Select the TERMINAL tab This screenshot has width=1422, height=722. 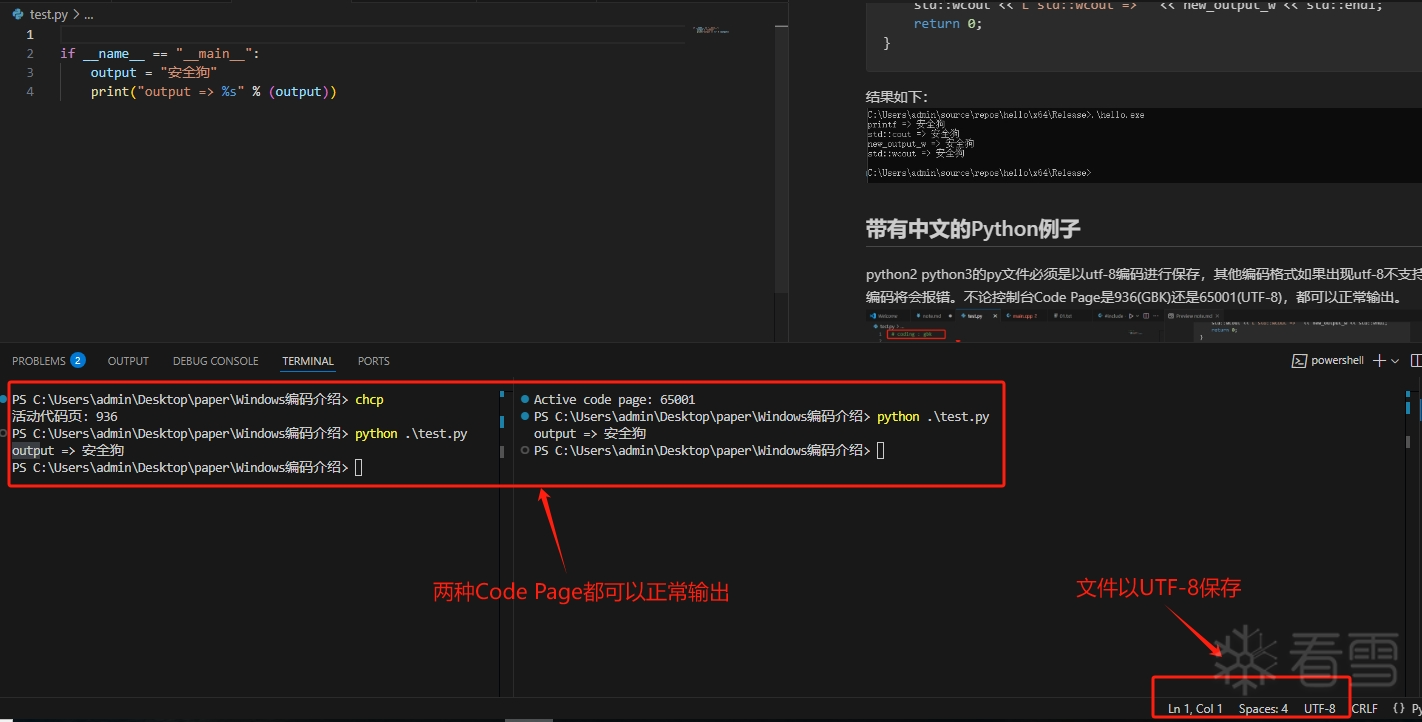click(308, 361)
